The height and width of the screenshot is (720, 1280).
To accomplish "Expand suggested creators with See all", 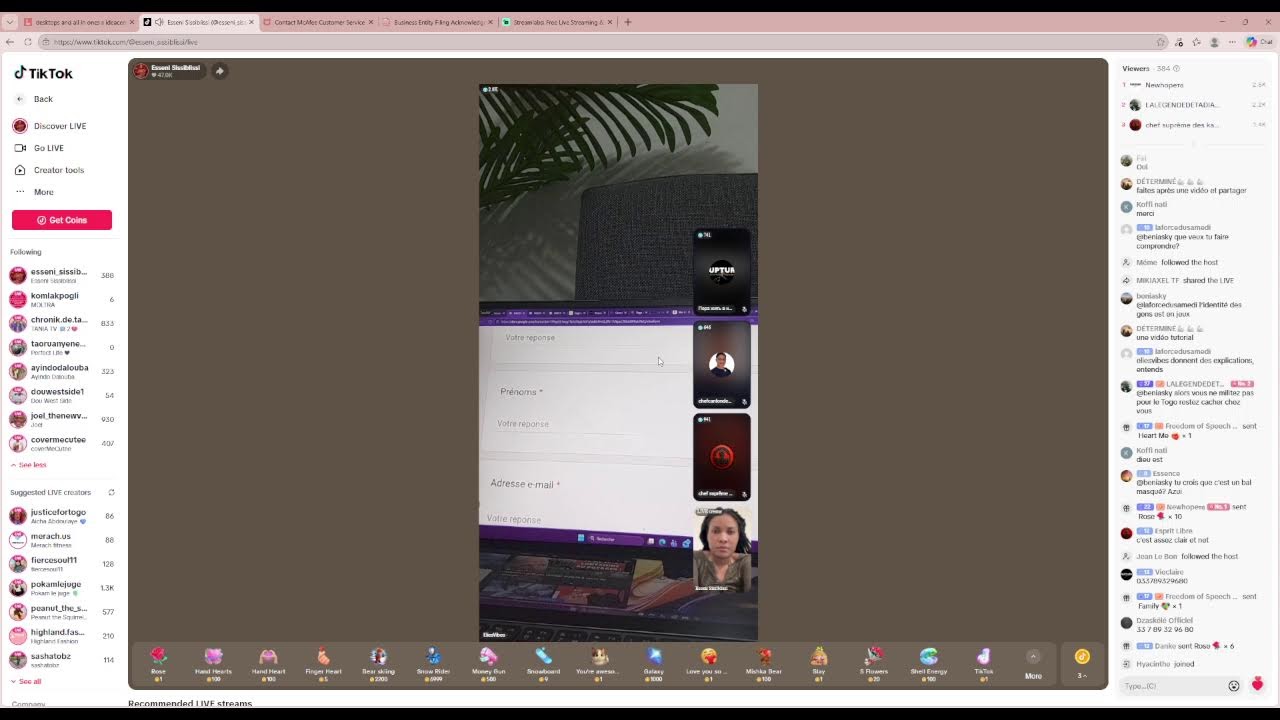I will (x=27, y=682).
